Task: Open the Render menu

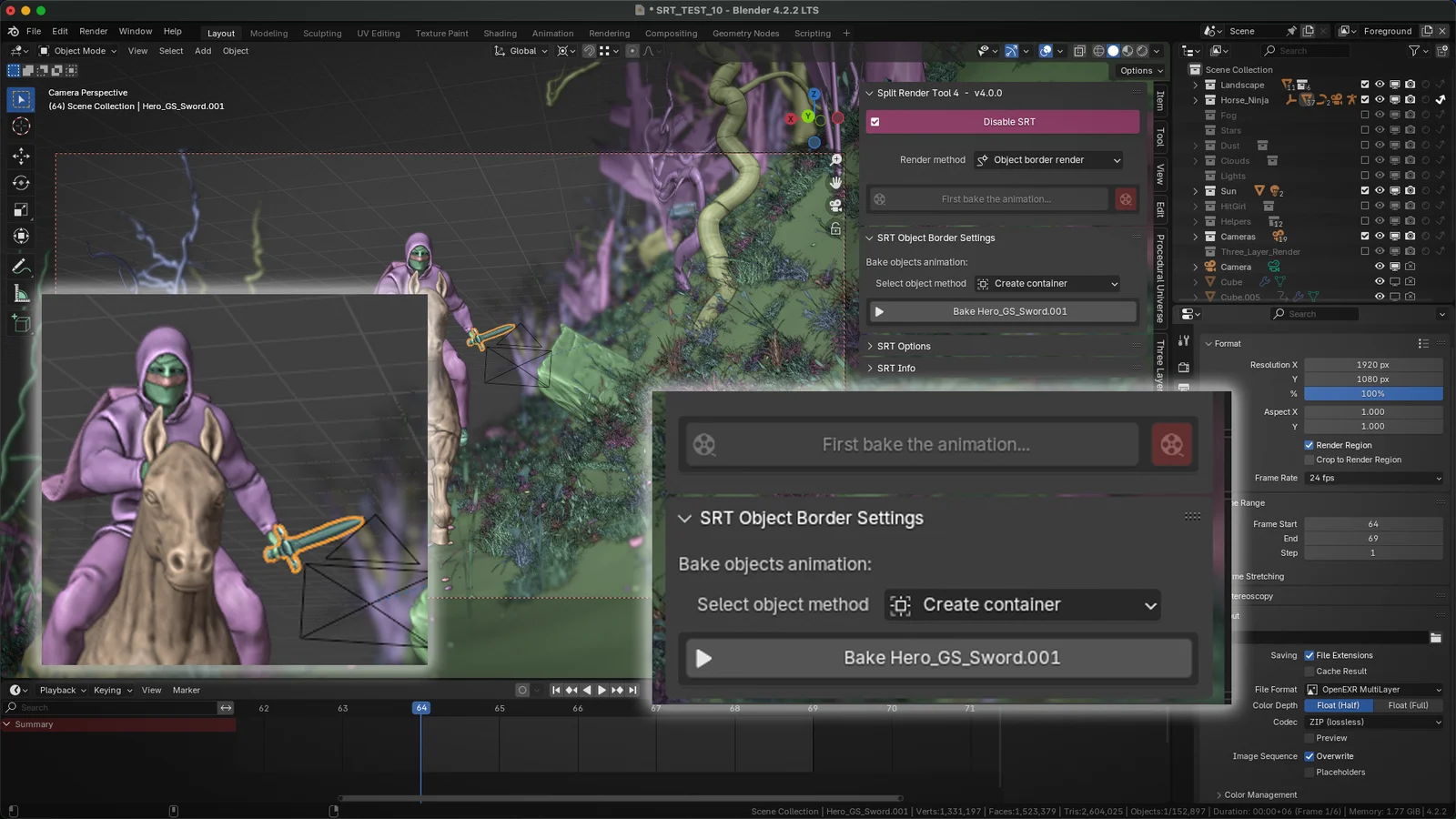Action: tap(93, 30)
